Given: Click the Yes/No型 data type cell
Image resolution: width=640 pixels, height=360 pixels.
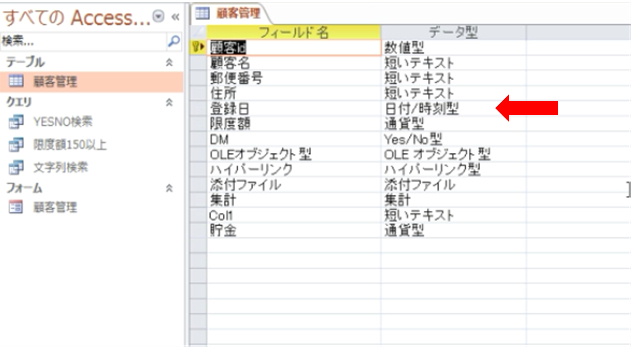Looking at the screenshot, I should (453, 139).
